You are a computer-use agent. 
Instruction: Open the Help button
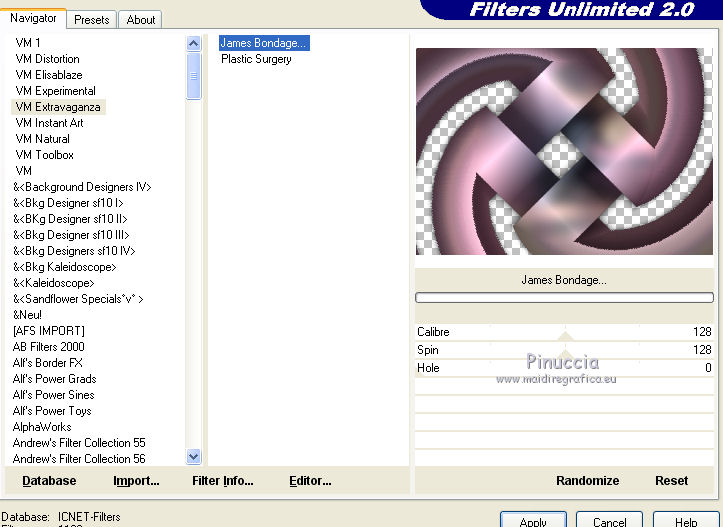[686, 520]
